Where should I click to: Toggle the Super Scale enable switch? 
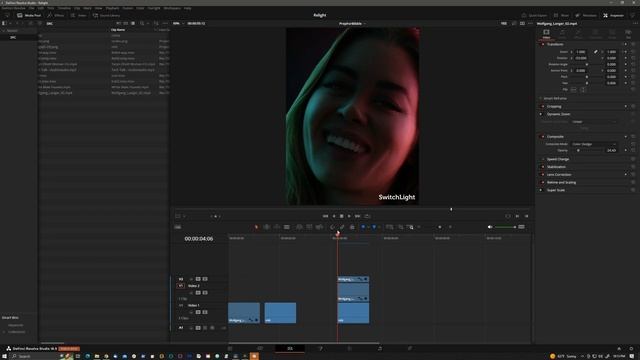541,190
